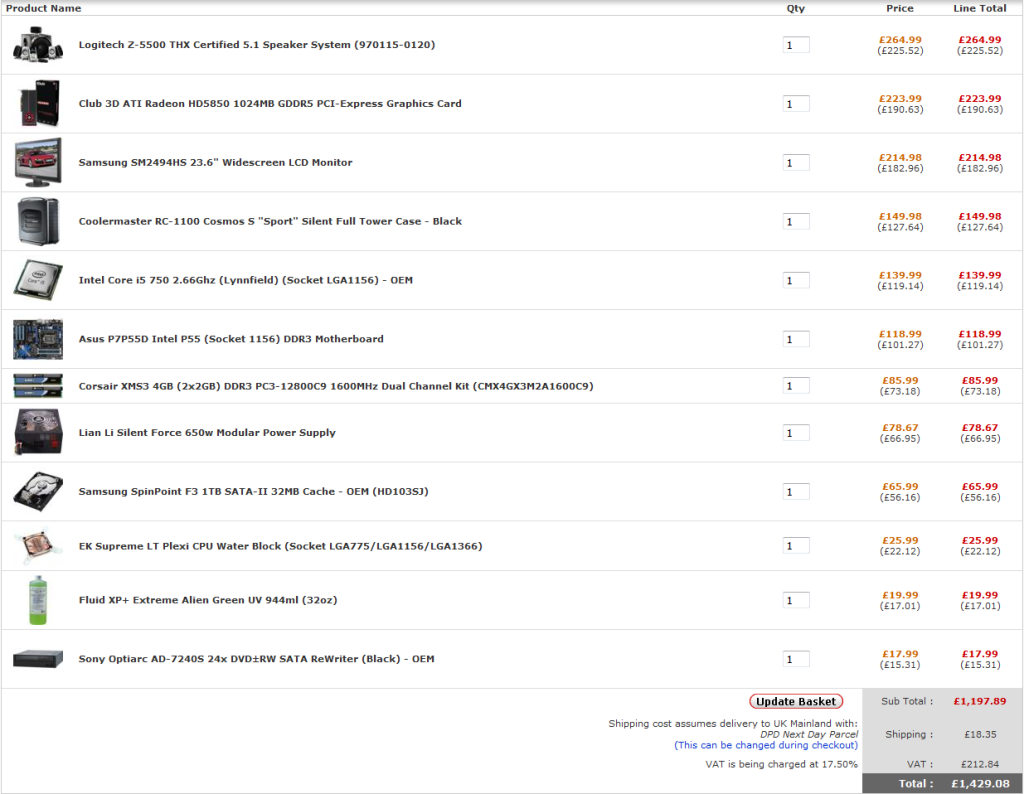This screenshot has height=794, width=1024.
Task: Click the Fluid XP+ green bottle image
Action: [38, 600]
